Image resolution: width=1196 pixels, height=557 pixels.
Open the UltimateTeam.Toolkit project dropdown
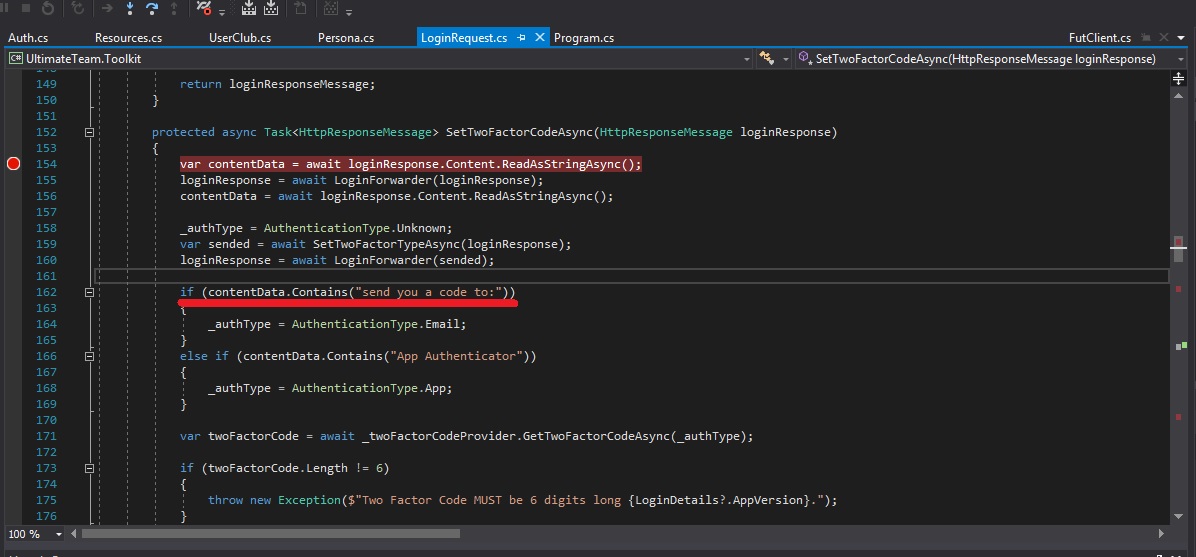(x=747, y=59)
